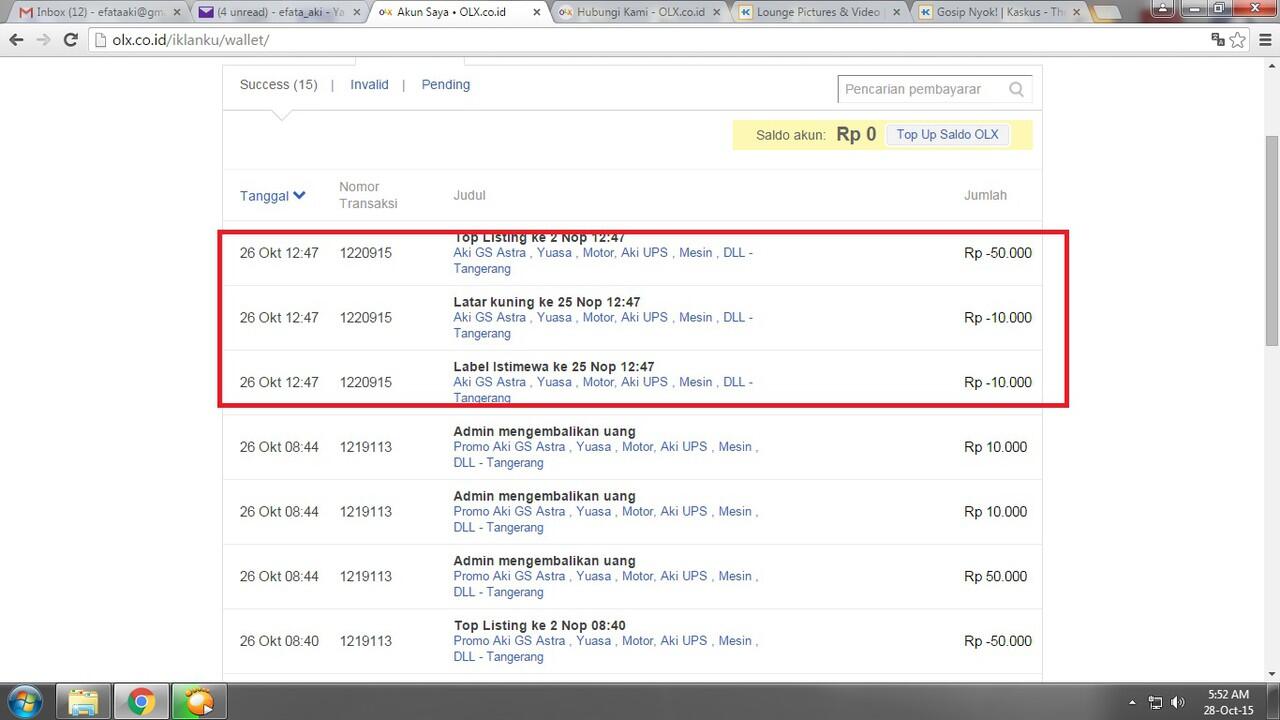Click the volume icon in system tray

[1177, 702]
